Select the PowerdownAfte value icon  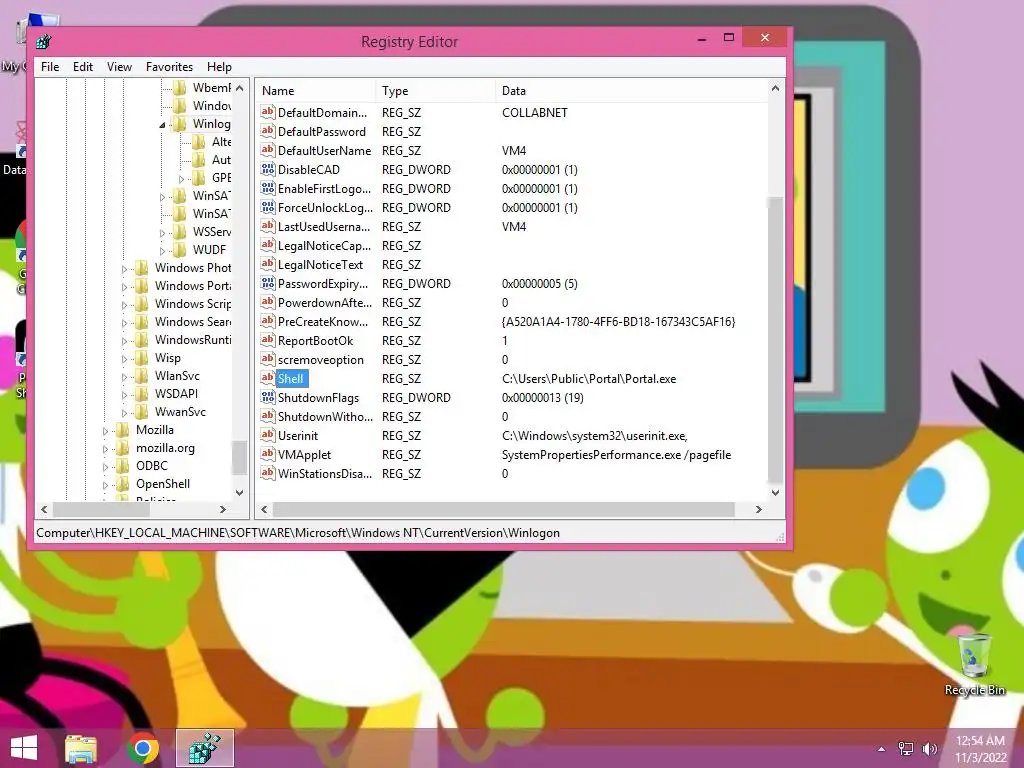(268, 302)
